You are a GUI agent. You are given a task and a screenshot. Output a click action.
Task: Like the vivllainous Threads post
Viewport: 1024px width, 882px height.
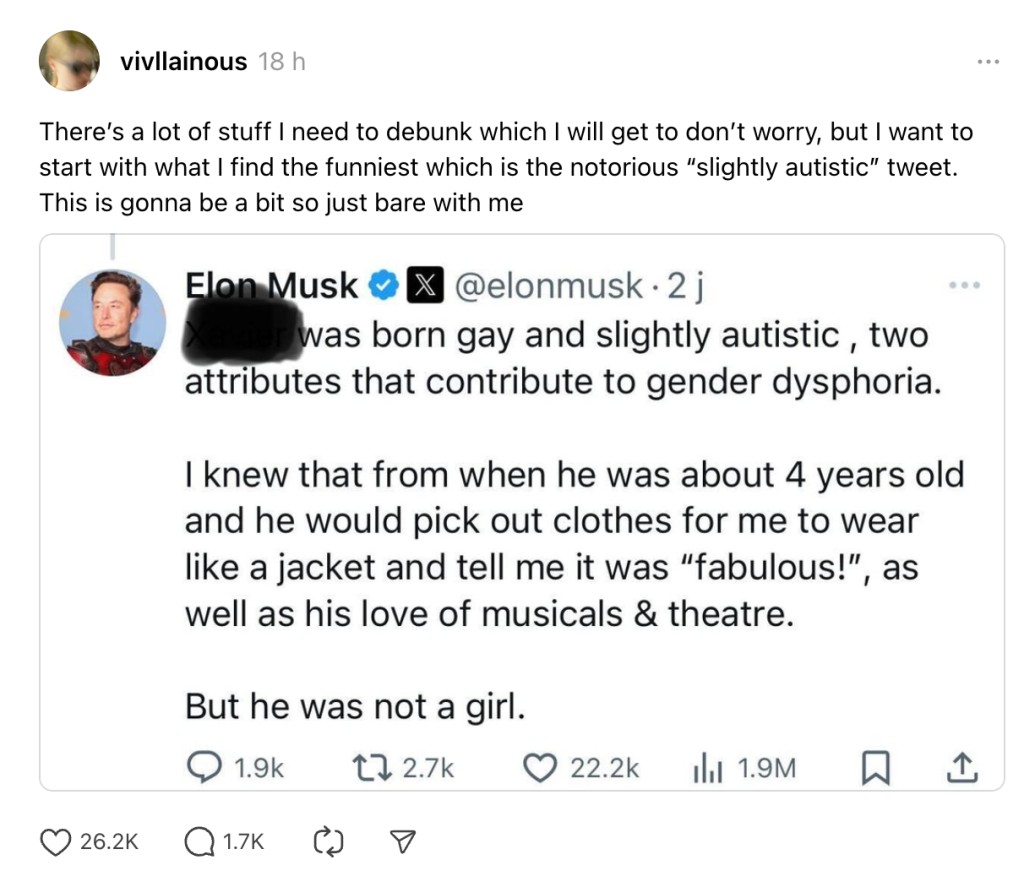coord(56,843)
